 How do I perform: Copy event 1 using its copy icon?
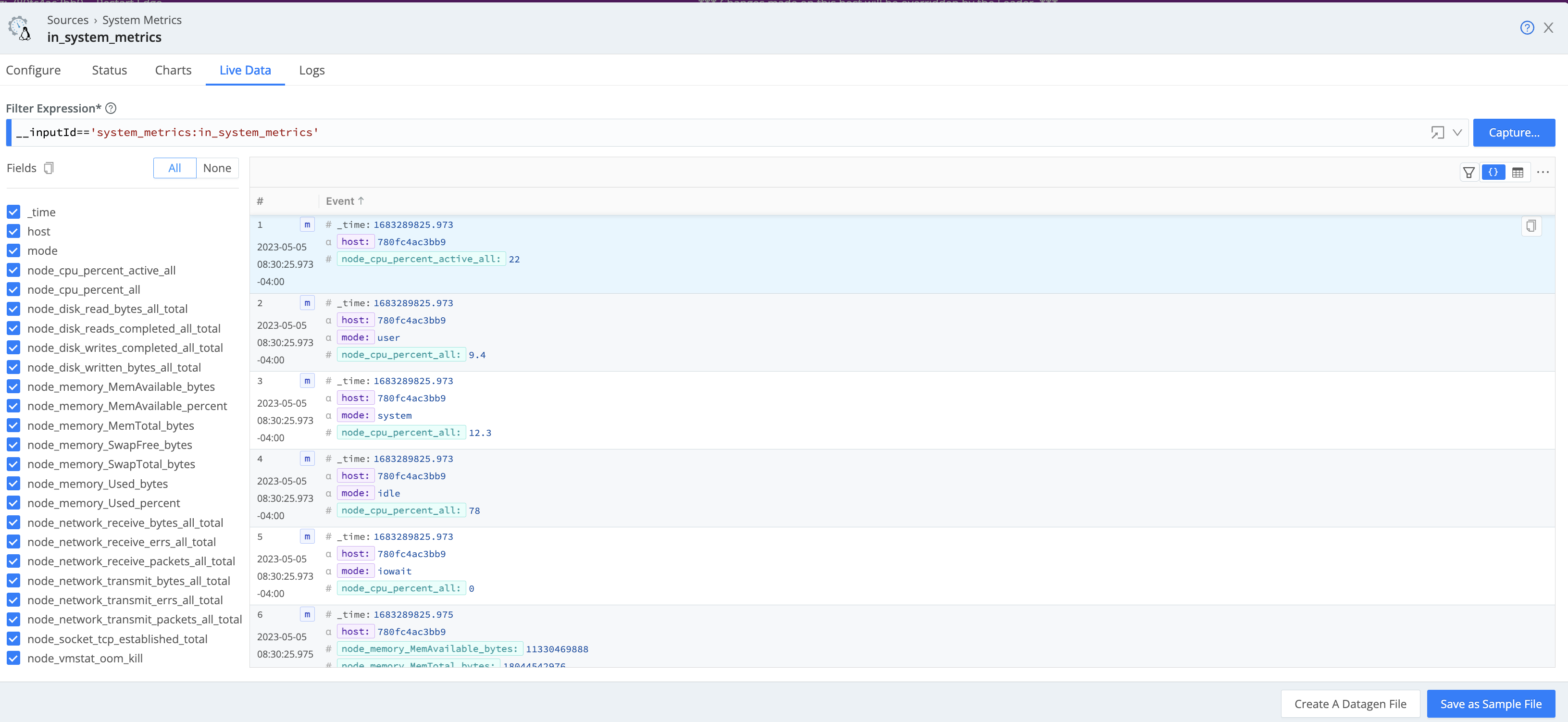click(x=1532, y=226)
